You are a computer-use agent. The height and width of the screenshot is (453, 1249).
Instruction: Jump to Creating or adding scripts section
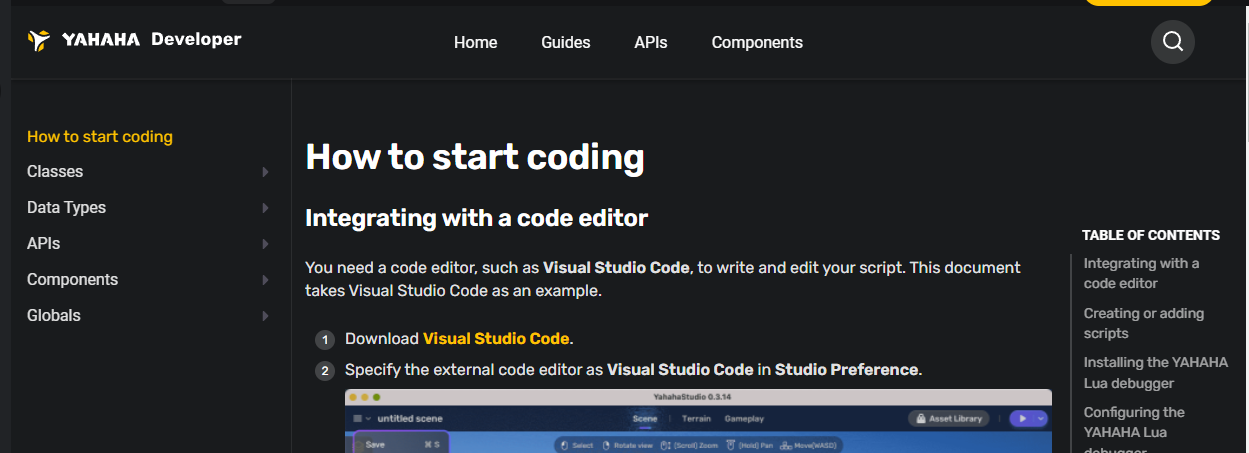click(1144, 323)
